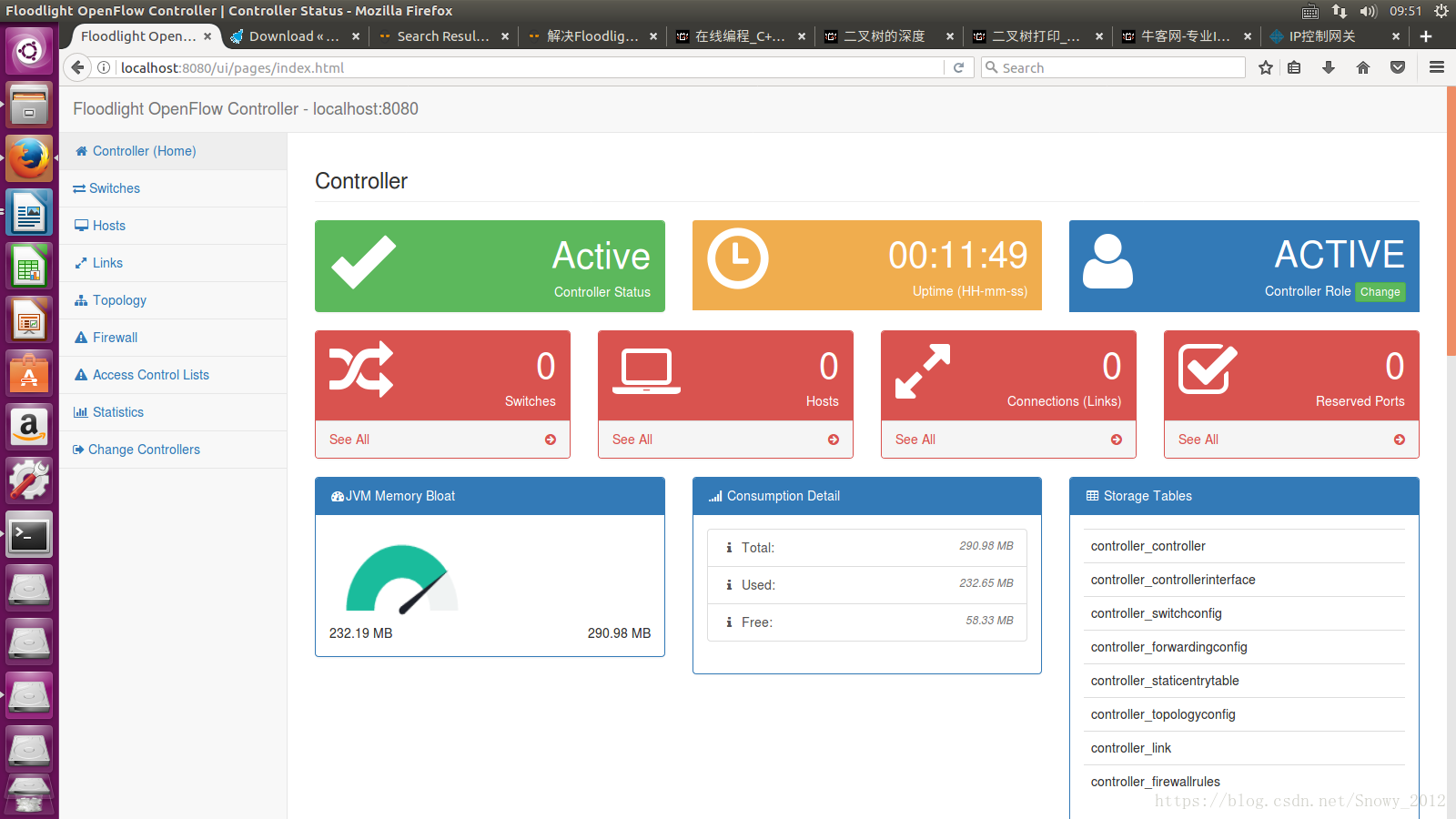Click controller_link table row
Screen dimensions: 1456x819
coord(1244,748)
